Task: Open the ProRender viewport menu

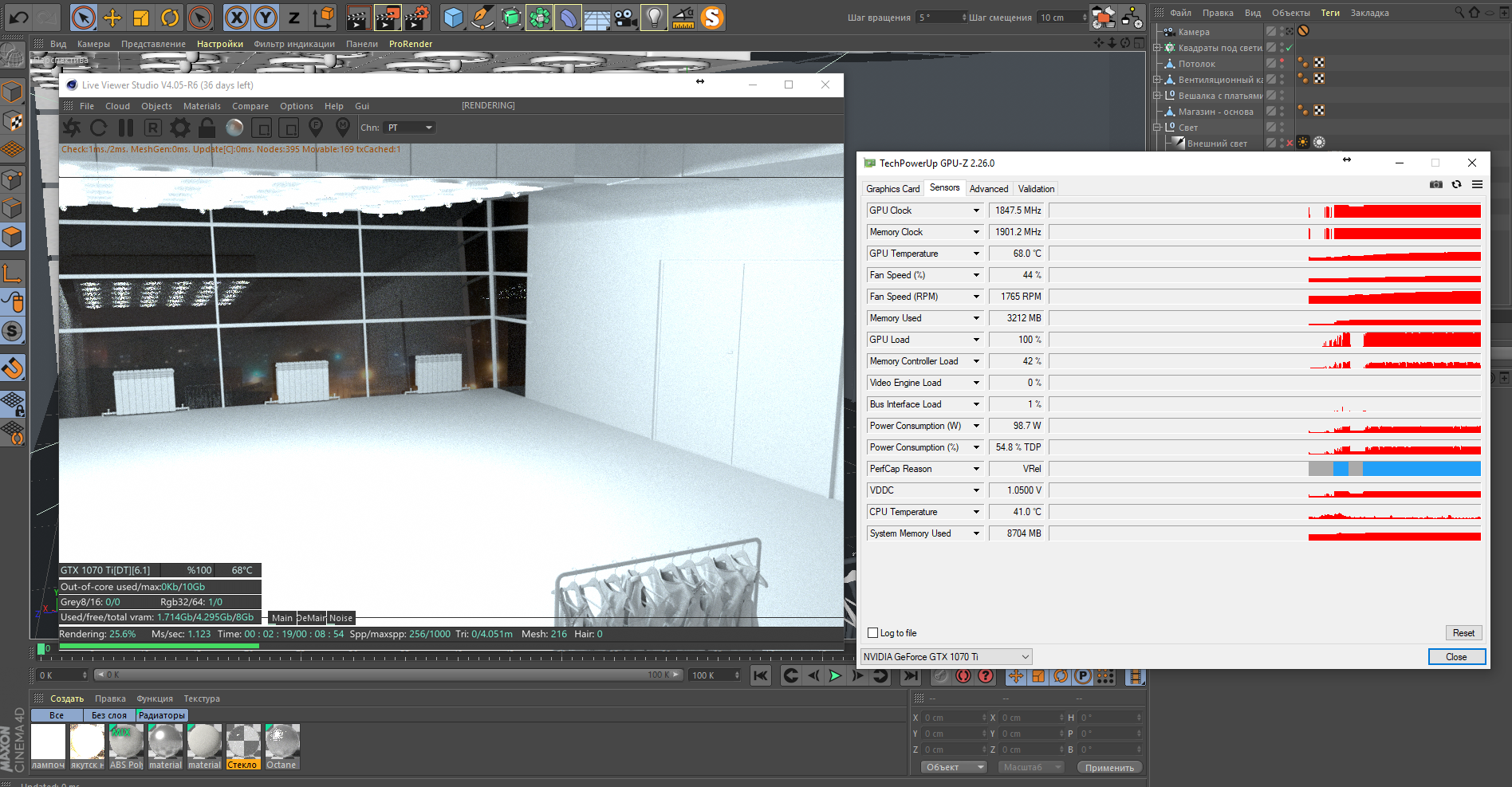Action: (x=411, y=44)
